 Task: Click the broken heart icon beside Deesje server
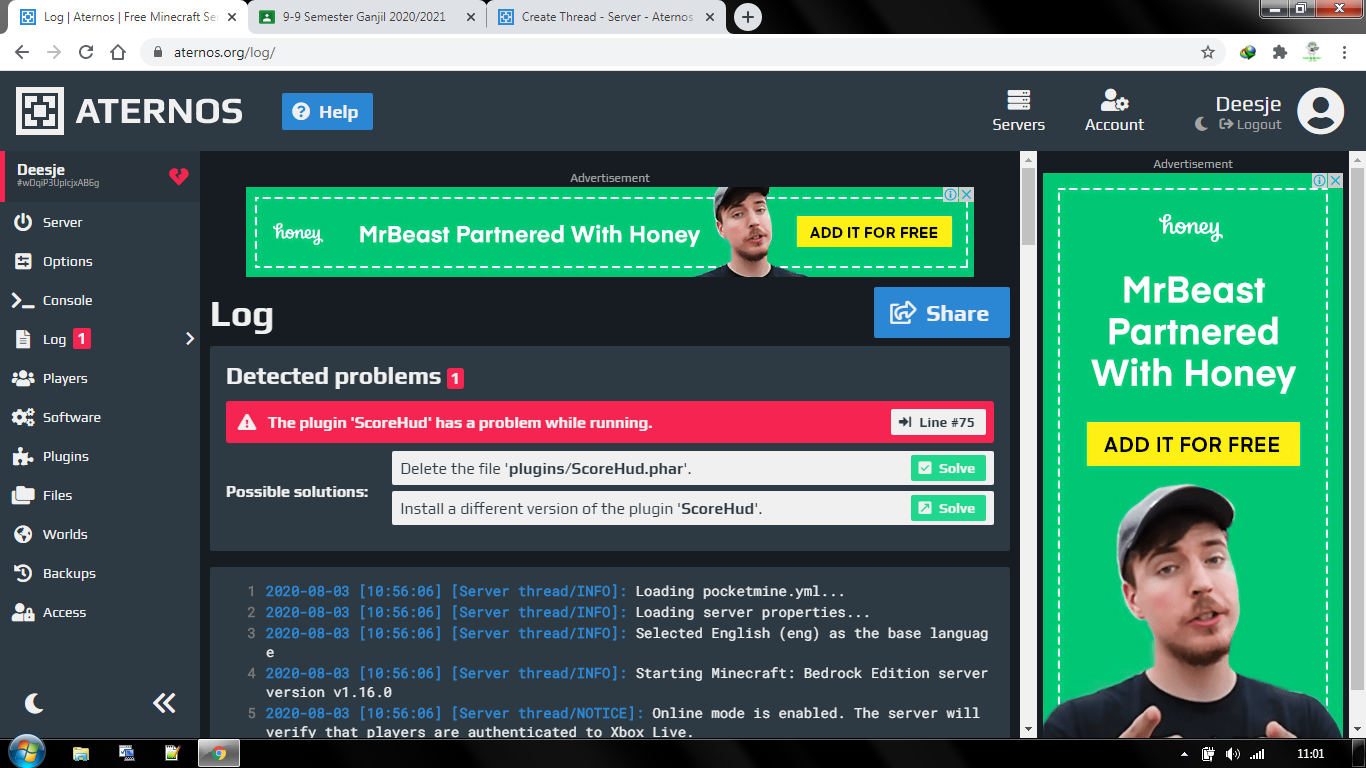pos(178,177)
